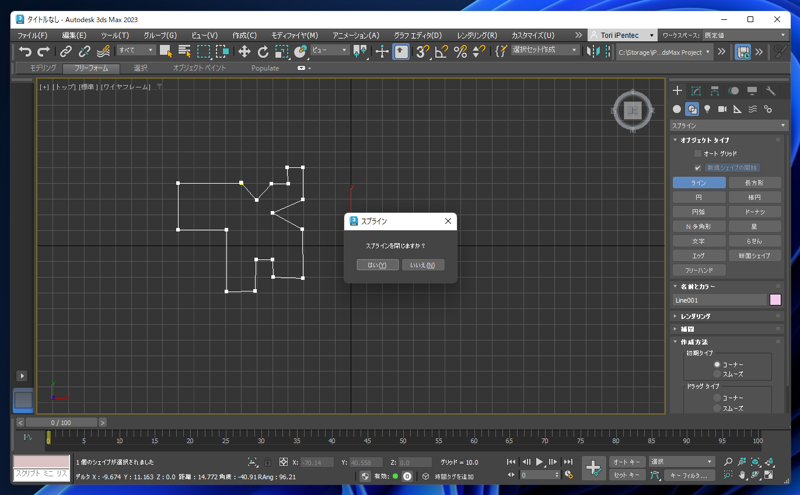Open the project path dropdown
The width and height of the screenshot is (800, 495).
[x=664, y=52]
